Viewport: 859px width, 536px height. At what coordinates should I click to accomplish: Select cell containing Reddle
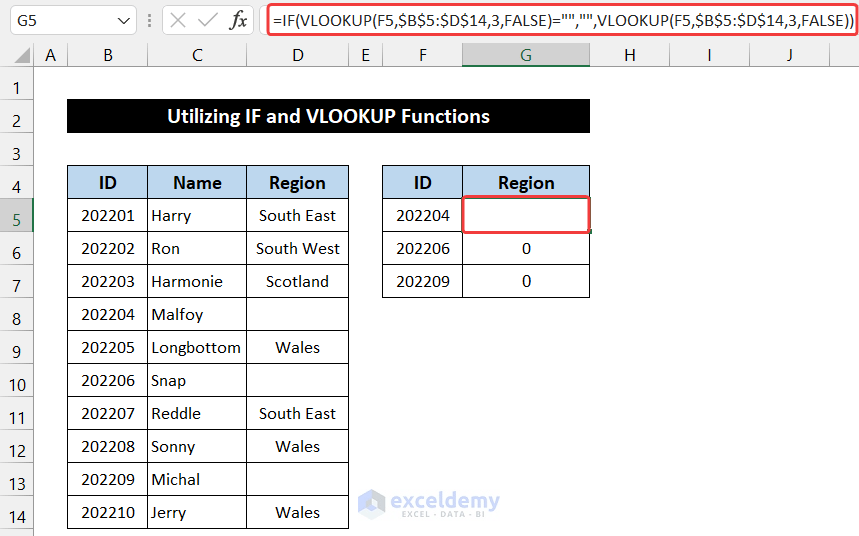[x=197, y=413]
